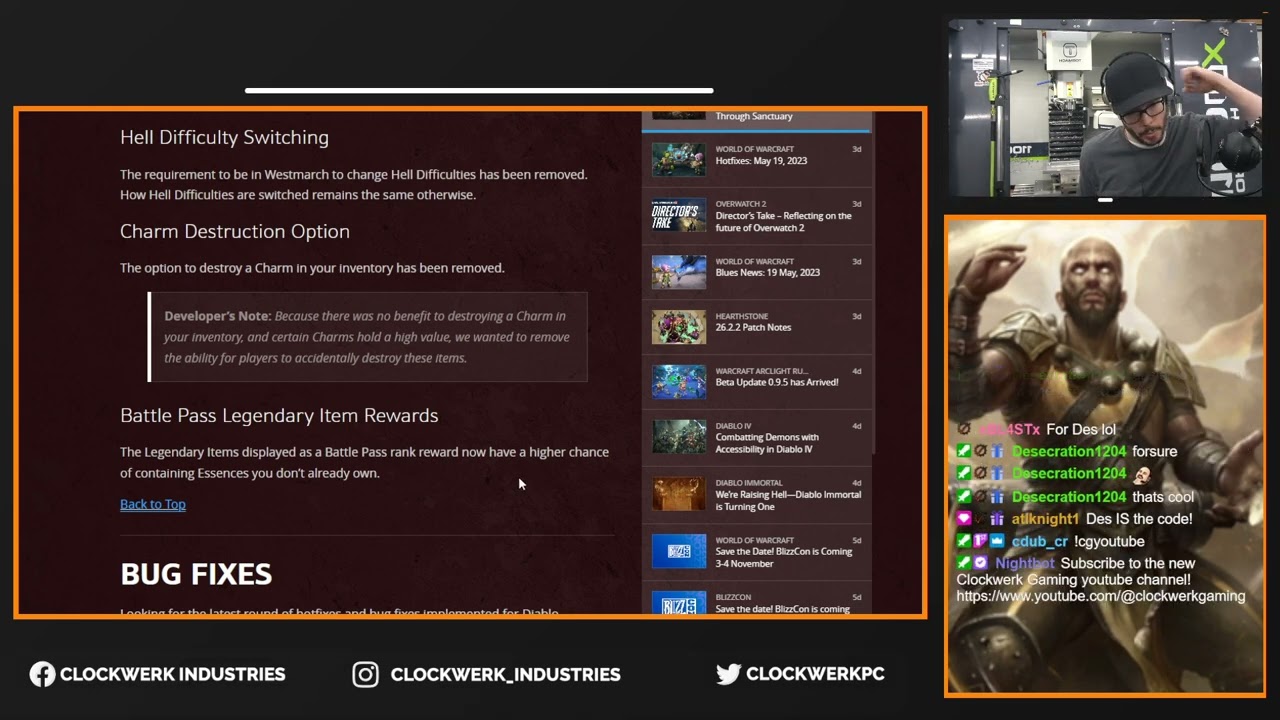
Task: Click moderator sword badge beside Nightbot
Action: point(964,563)
